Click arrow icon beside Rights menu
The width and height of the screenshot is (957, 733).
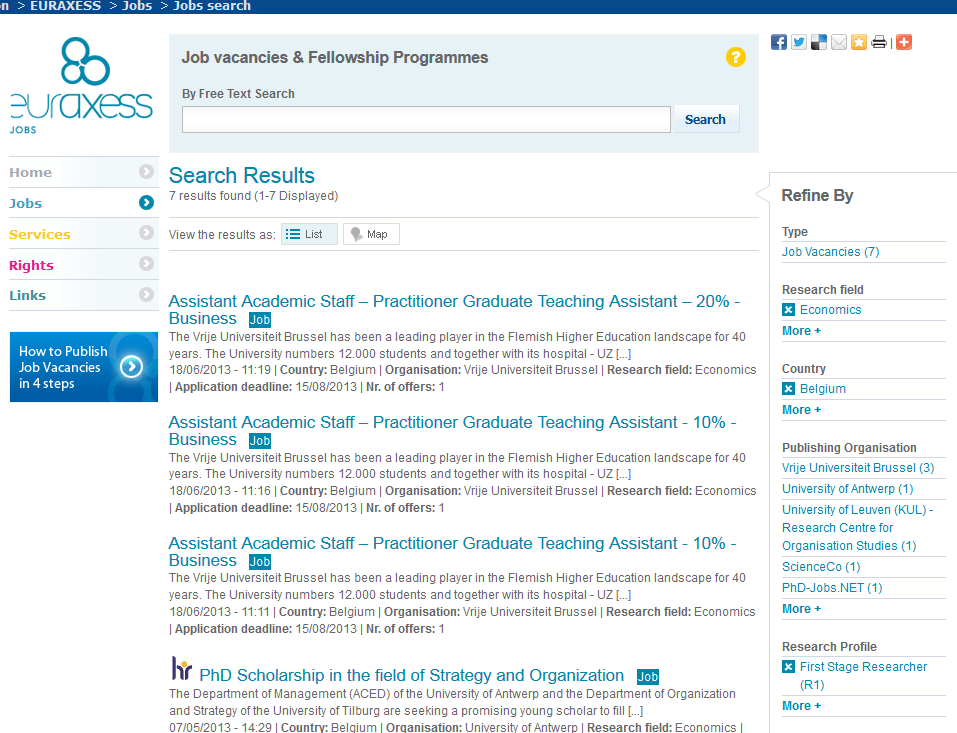(x=146, y=264)
